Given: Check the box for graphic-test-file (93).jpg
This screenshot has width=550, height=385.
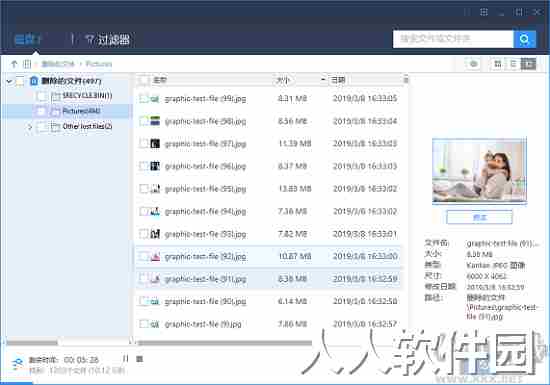Looking at the screenshot, I should [x=143, y=234].
